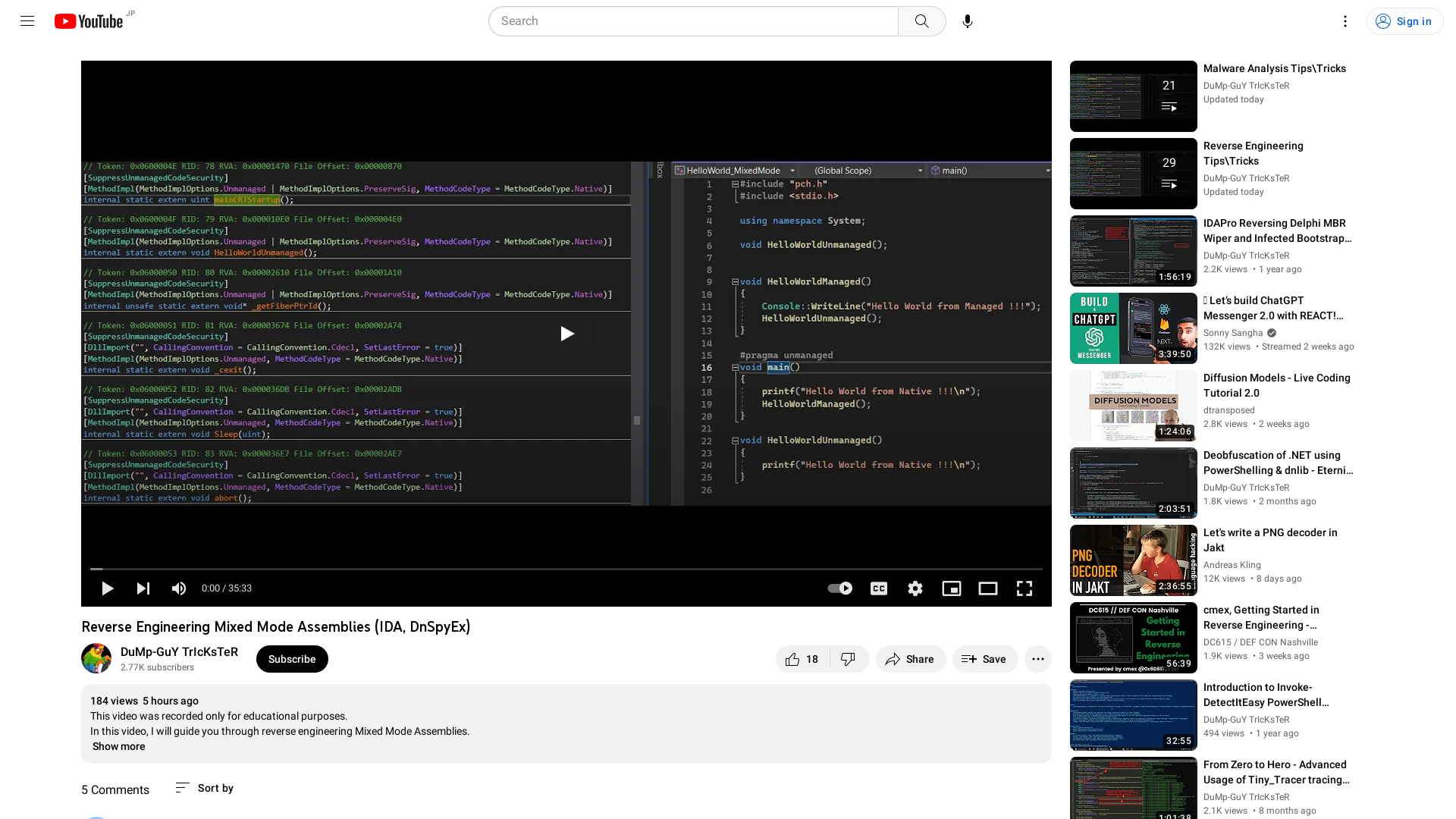Click the dislike button on the video
Image resolution: width=1456 pixels, height=819 pixels.
tap(846, 659)
